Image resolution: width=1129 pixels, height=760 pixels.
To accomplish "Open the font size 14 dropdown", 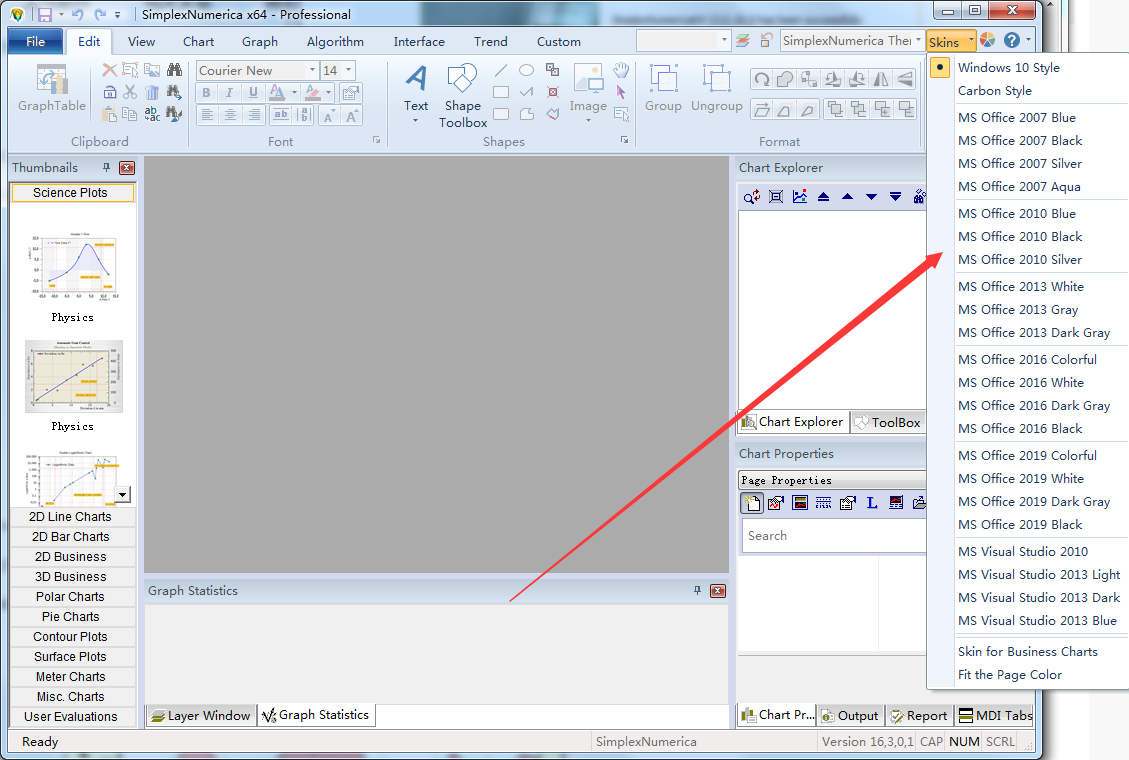I will pyautogui.click(x=348, y=71).
